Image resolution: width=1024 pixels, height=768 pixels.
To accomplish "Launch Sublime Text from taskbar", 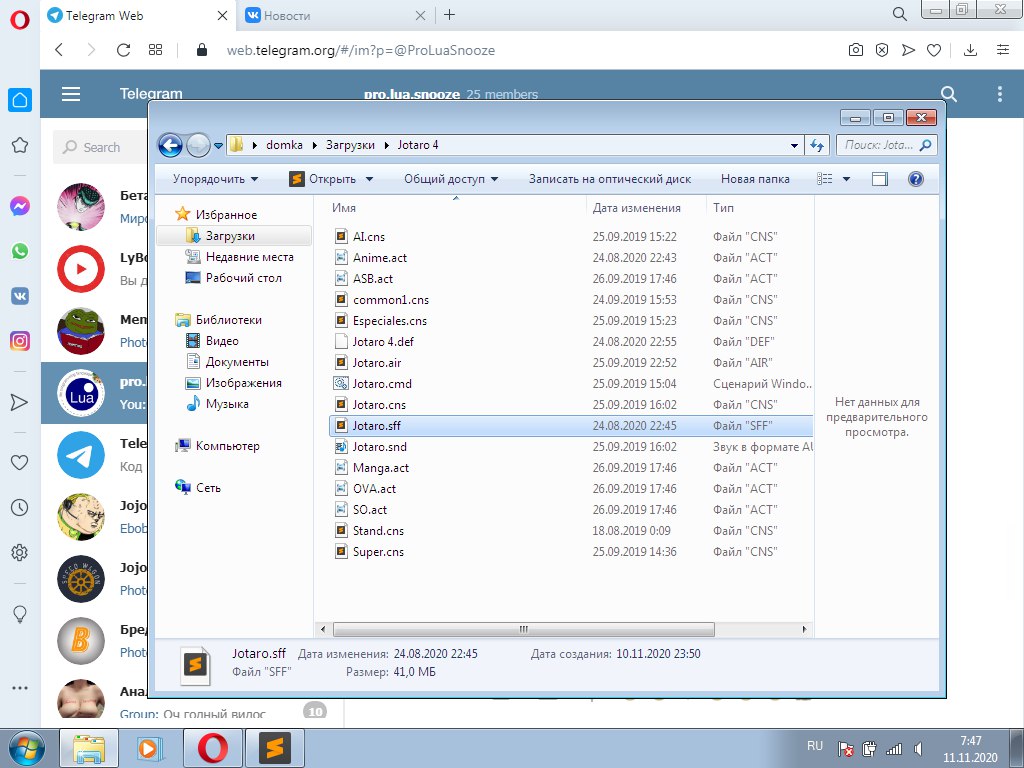I will (274, 748).
